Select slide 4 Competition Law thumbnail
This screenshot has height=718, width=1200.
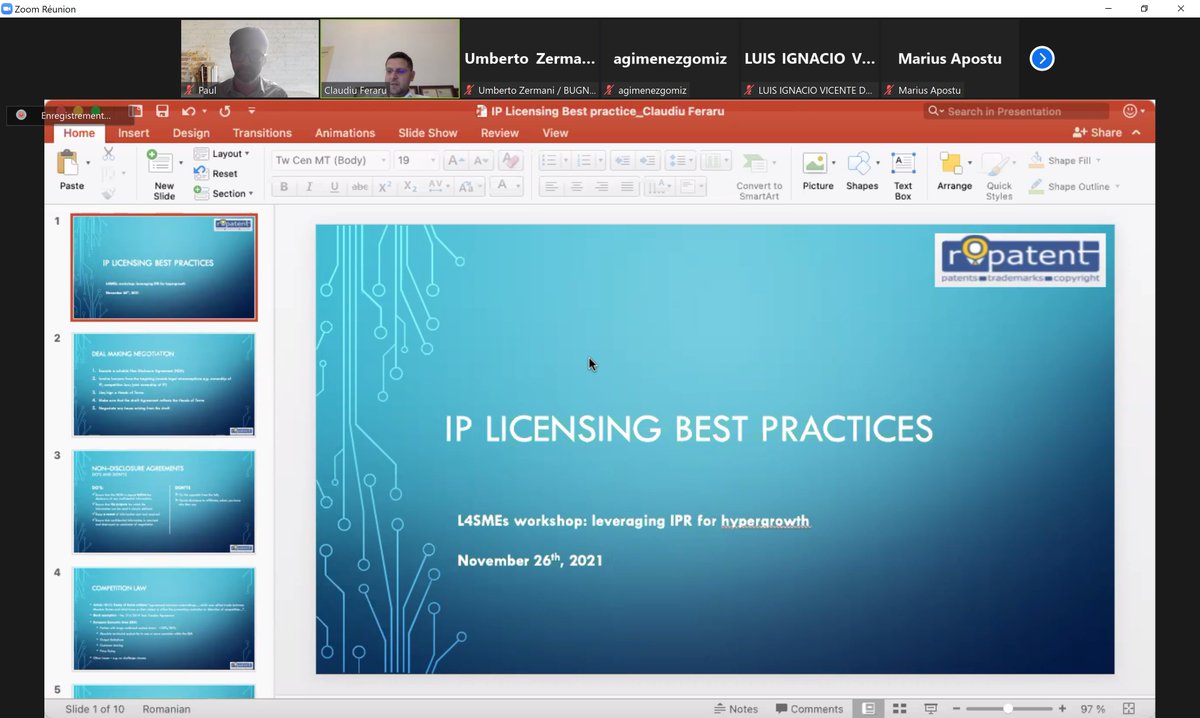[x=164, y=619]
